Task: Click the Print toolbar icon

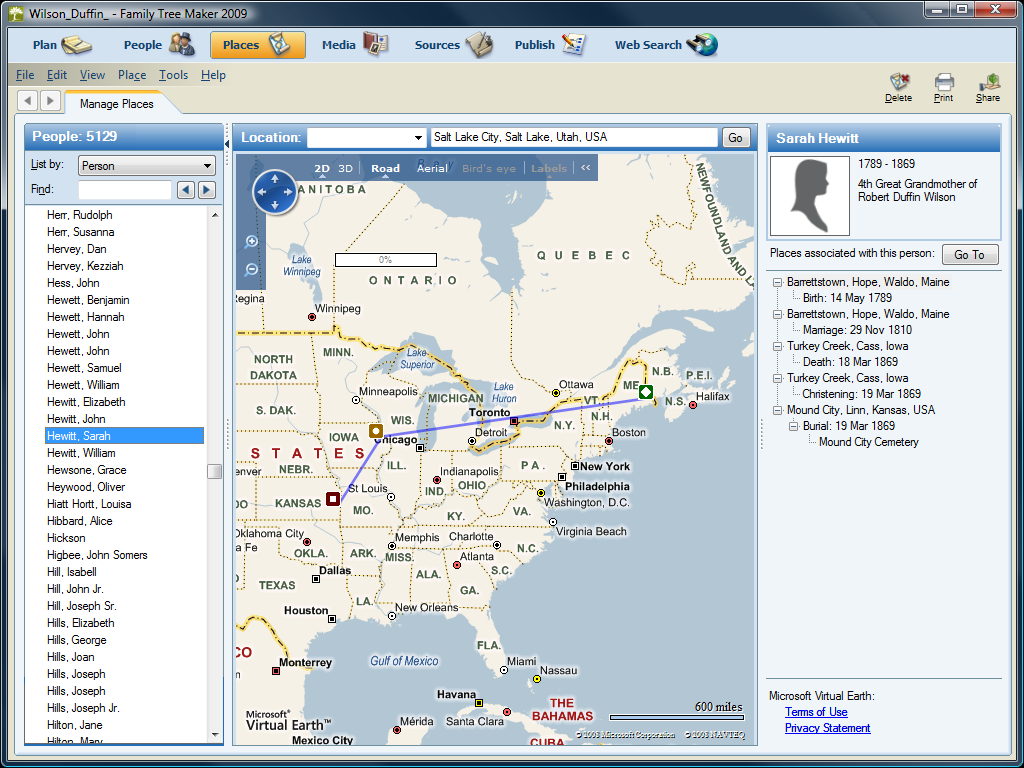Action: (944, 88)
